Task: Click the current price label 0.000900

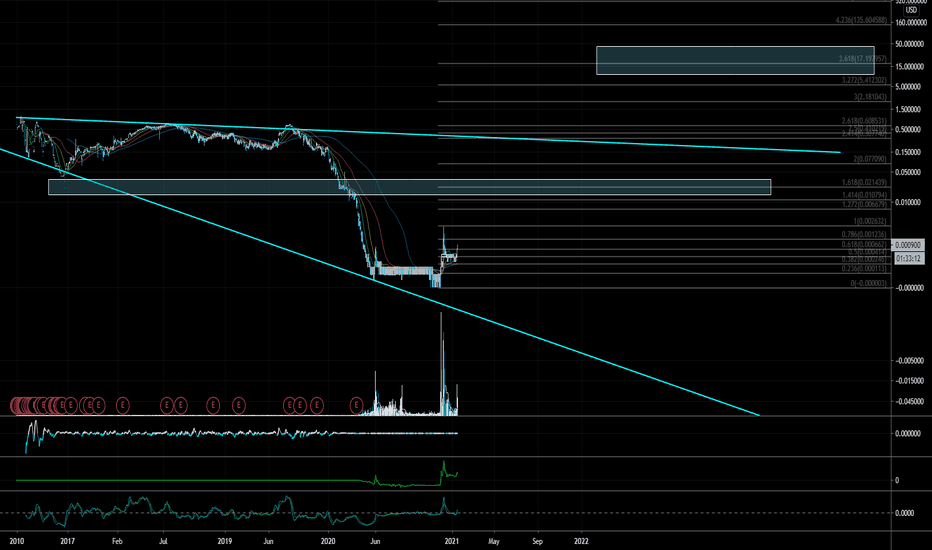Action: tap(909, 245)
